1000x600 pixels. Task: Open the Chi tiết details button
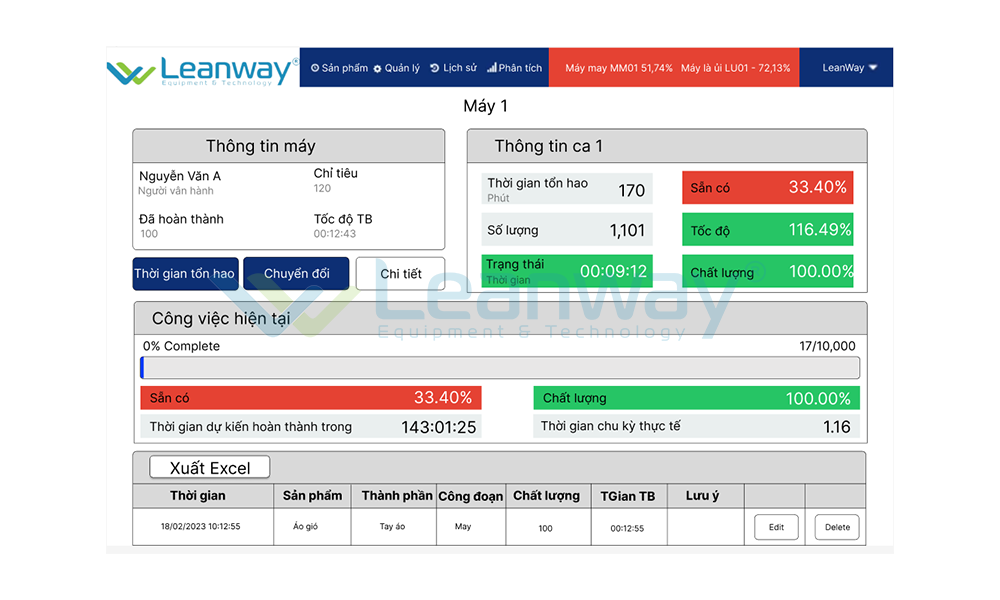click(x=401, y=274)
